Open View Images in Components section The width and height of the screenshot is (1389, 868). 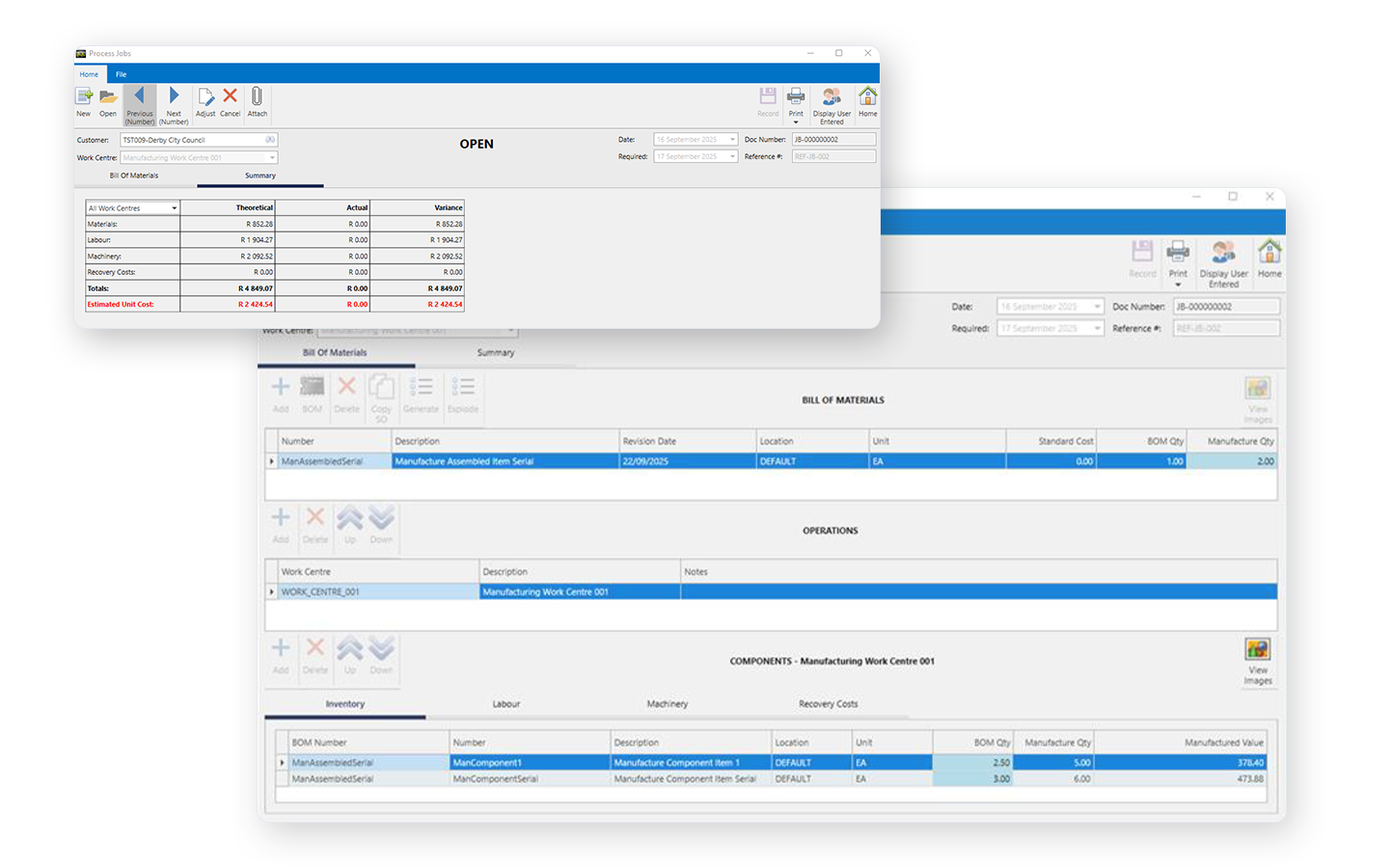tap(1257, 652)
